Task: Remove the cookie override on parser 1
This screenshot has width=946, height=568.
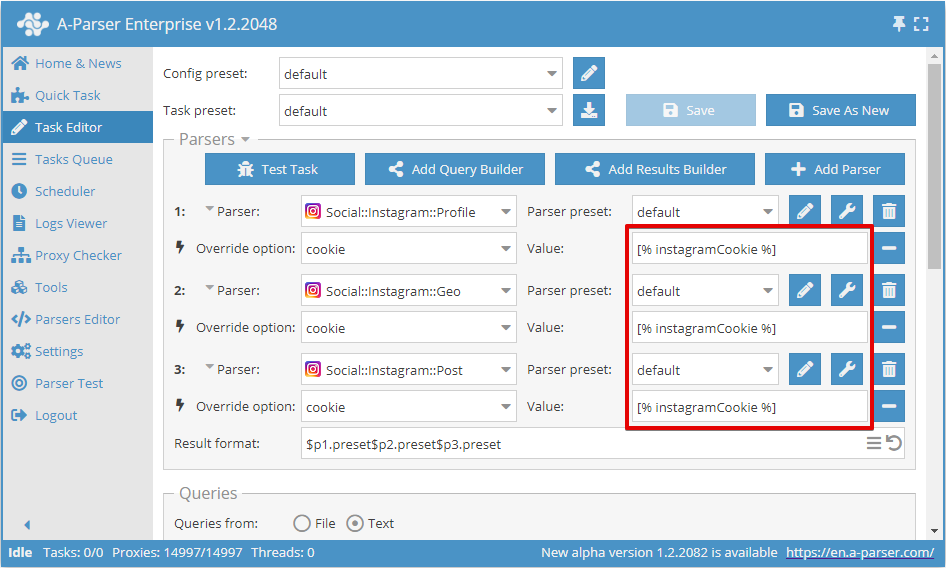Action: click(889, 248)
